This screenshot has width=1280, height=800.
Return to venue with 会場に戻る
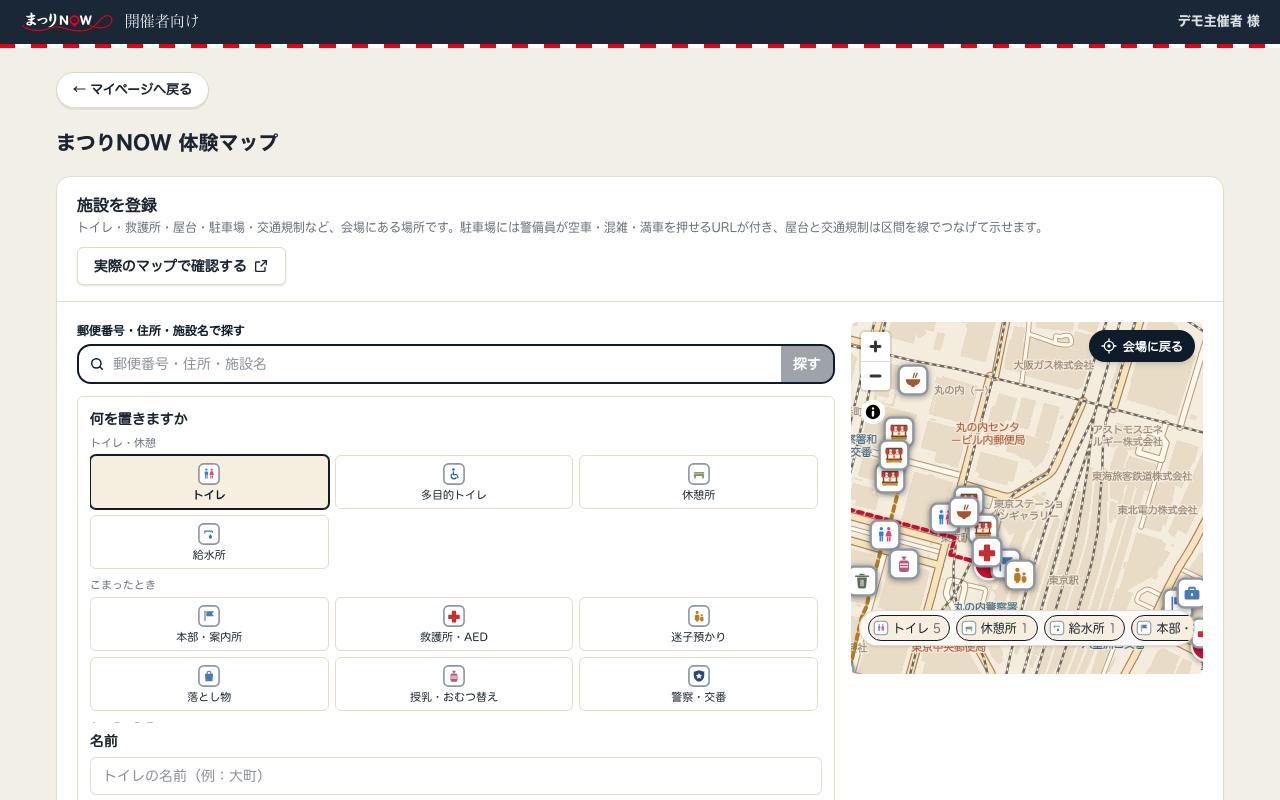(1142, 346)
